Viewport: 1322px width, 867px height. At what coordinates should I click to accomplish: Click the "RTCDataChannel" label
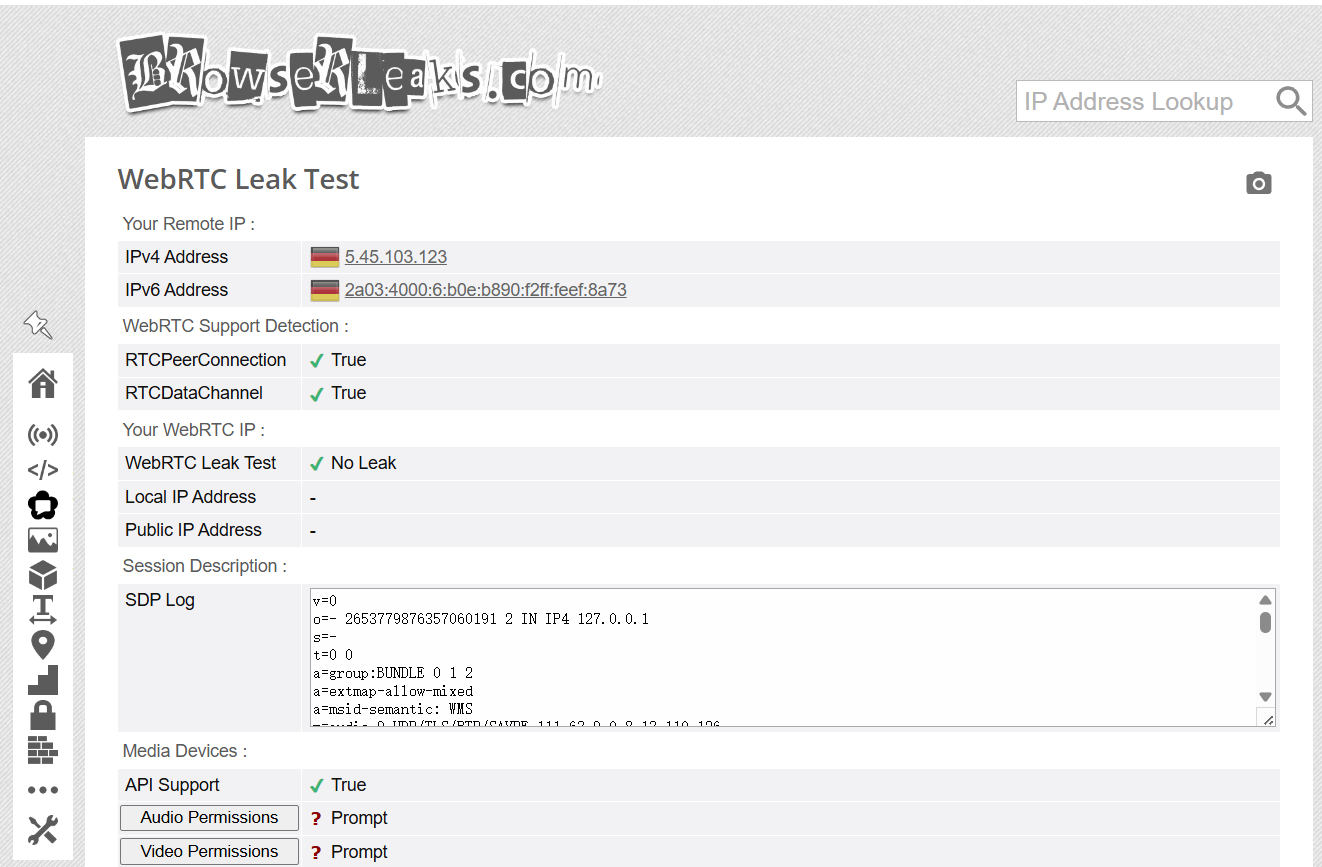pos(194,393)
